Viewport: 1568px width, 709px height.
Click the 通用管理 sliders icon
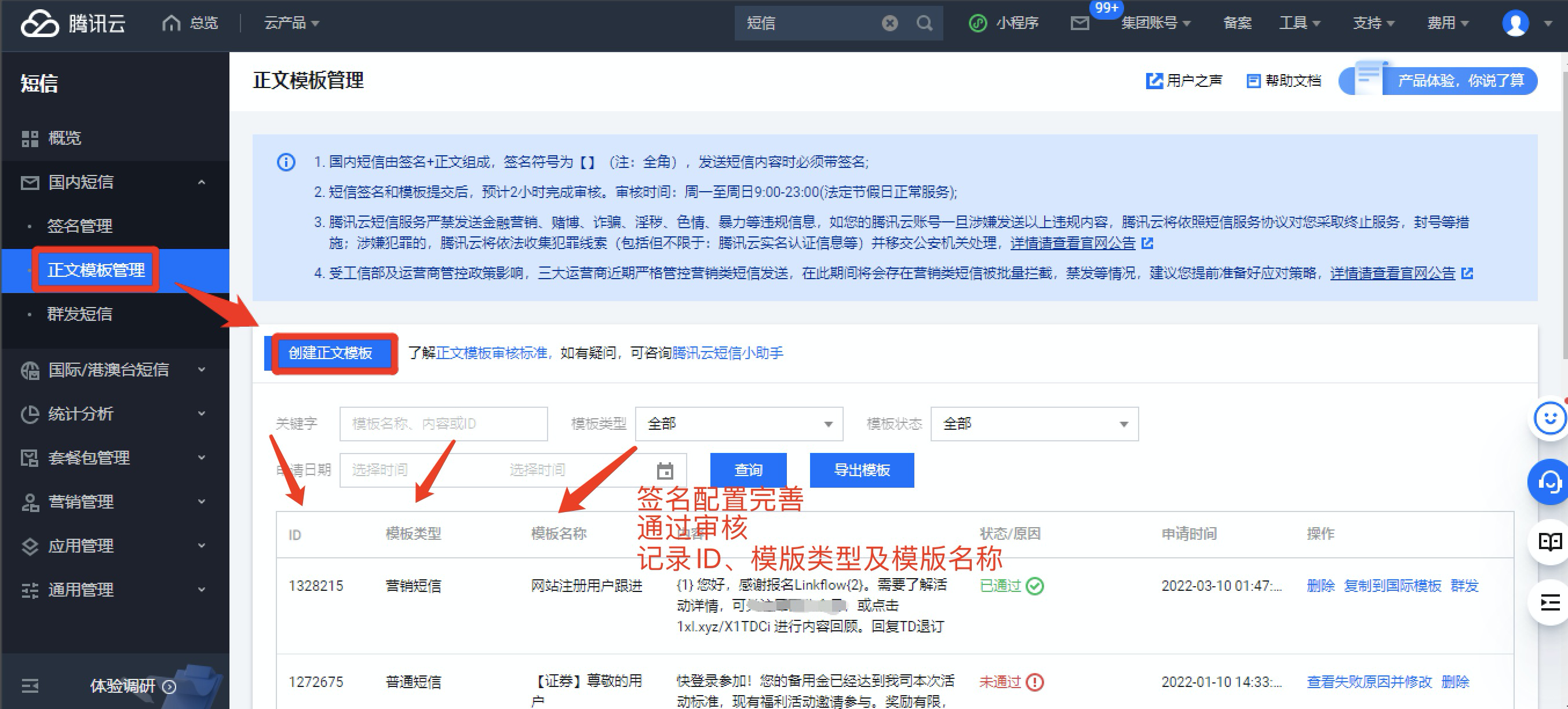[x=30, y=590]
